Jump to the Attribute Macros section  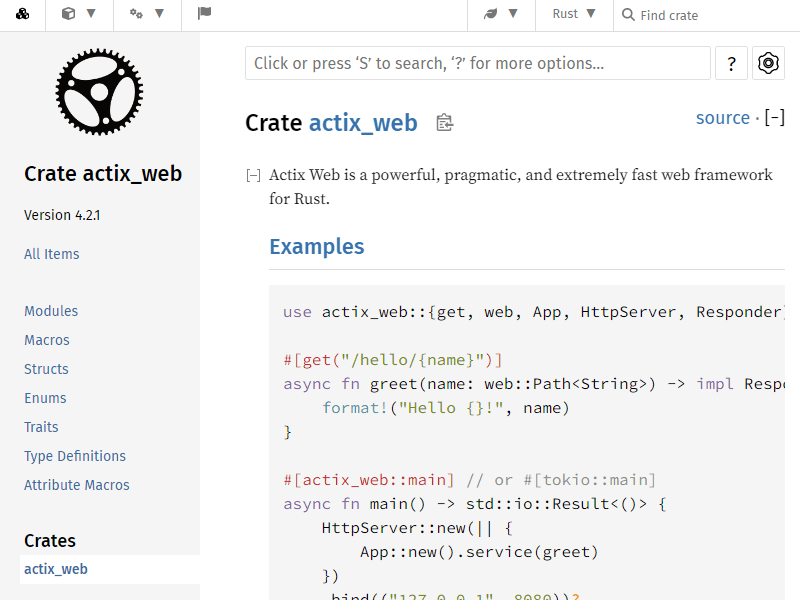click(77, 485)
